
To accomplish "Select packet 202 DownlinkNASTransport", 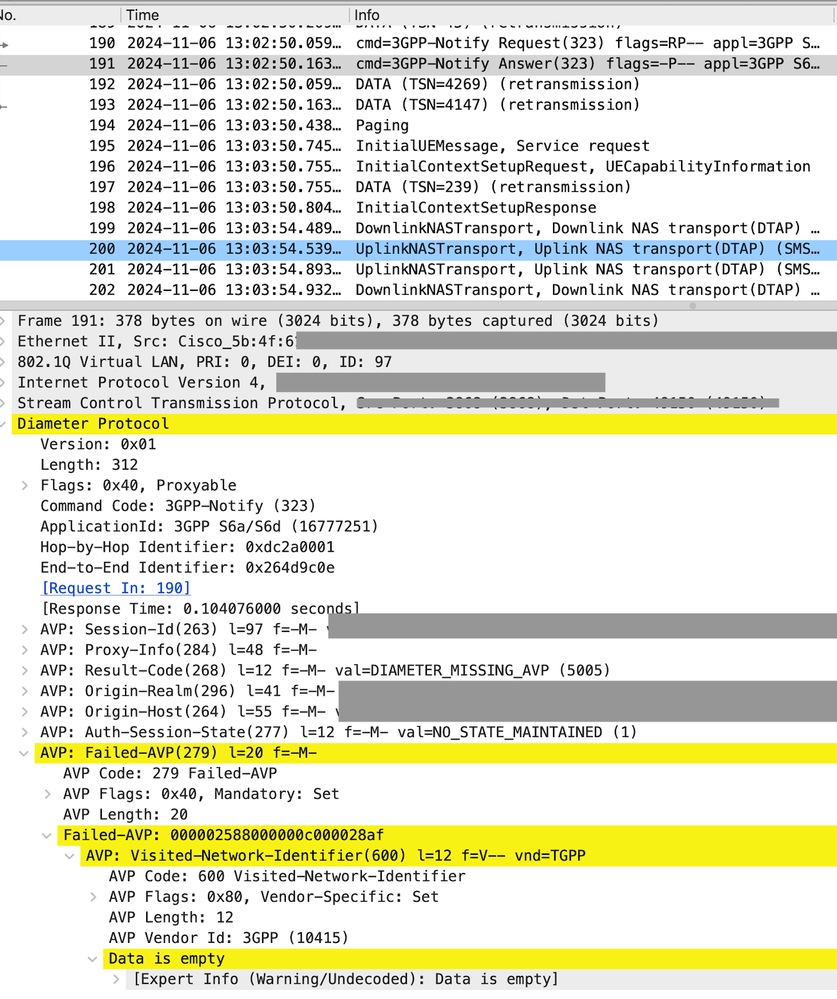I will click(418, 290).
